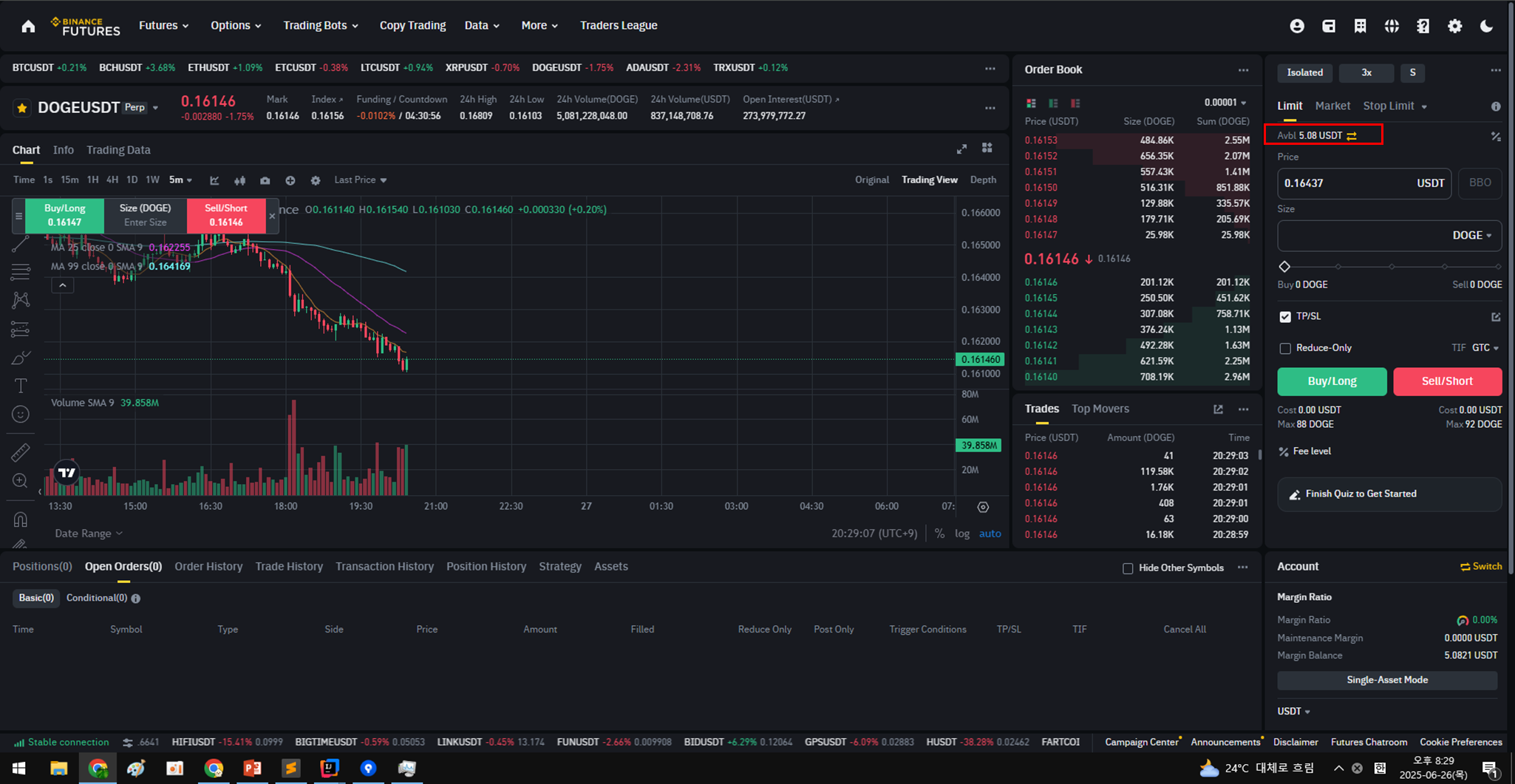Open order book 0.00001 precision dropdown
1515x784 pixels.
[1225, 103]
